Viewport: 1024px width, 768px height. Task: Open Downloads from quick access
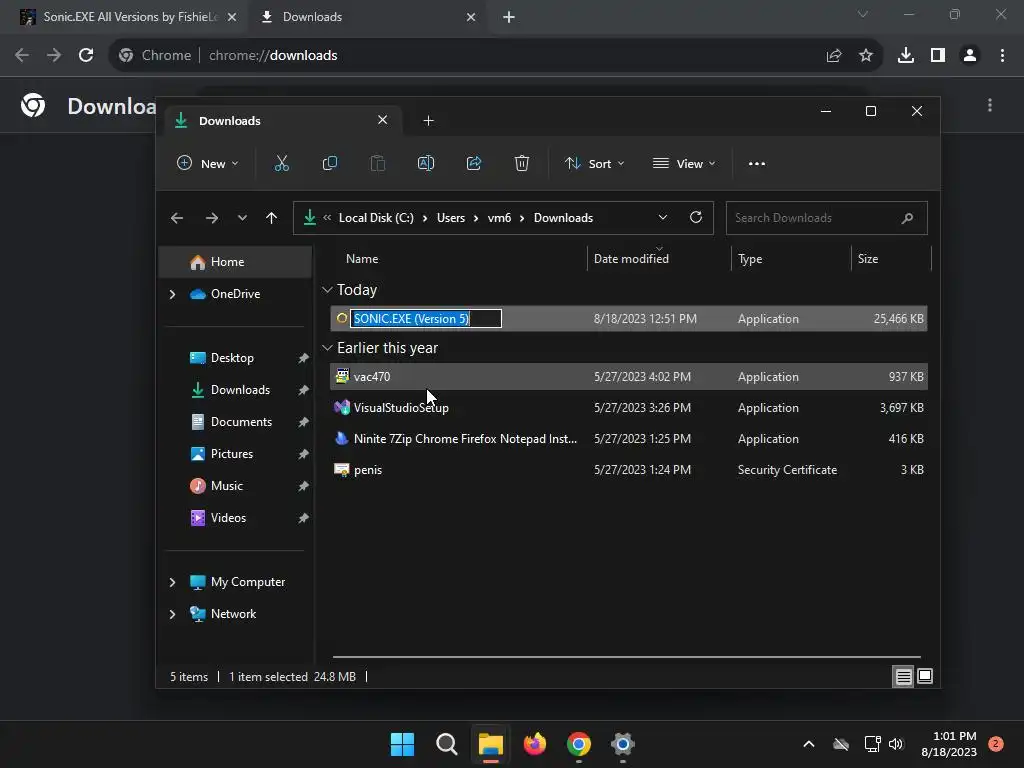click(x=239, y=390)
